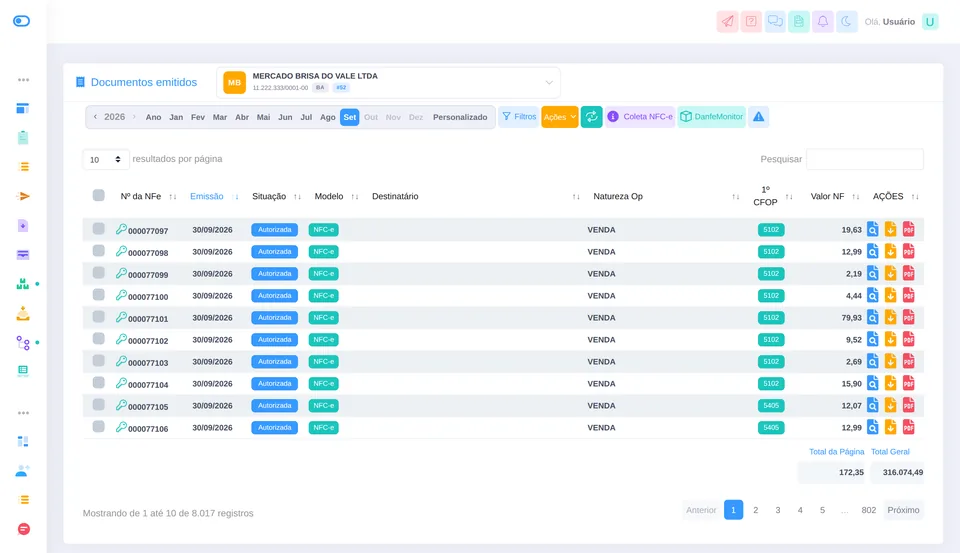Open PDF of NFe 000077099

point(909,274)
